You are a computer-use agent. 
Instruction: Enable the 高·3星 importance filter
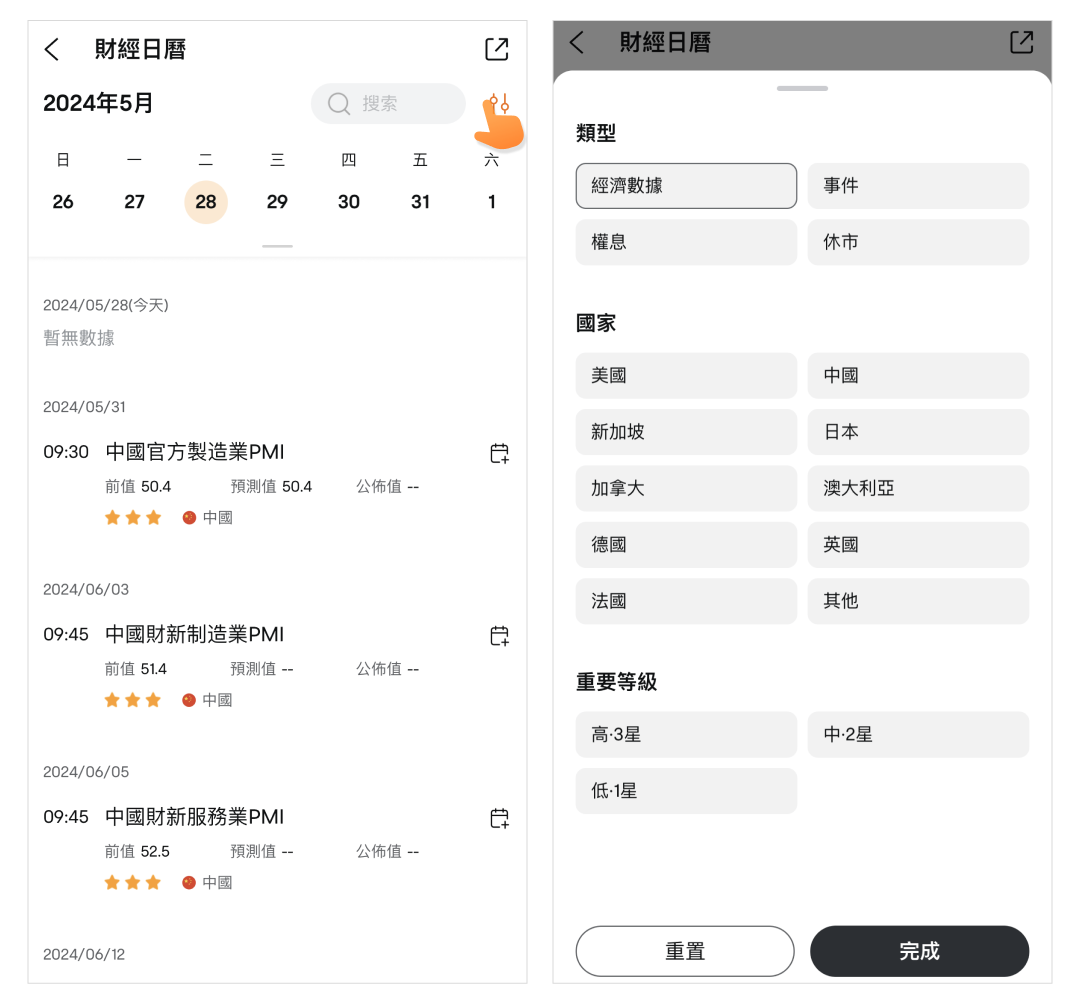coord(686,735)
